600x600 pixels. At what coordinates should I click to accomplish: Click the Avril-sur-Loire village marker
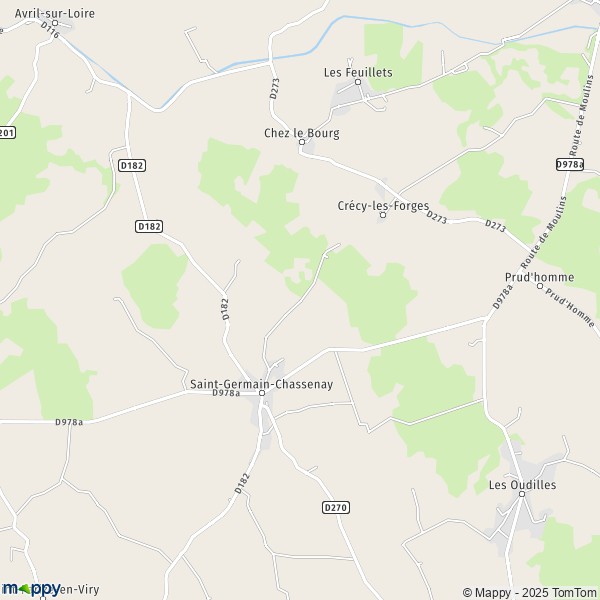coord(55,23)
